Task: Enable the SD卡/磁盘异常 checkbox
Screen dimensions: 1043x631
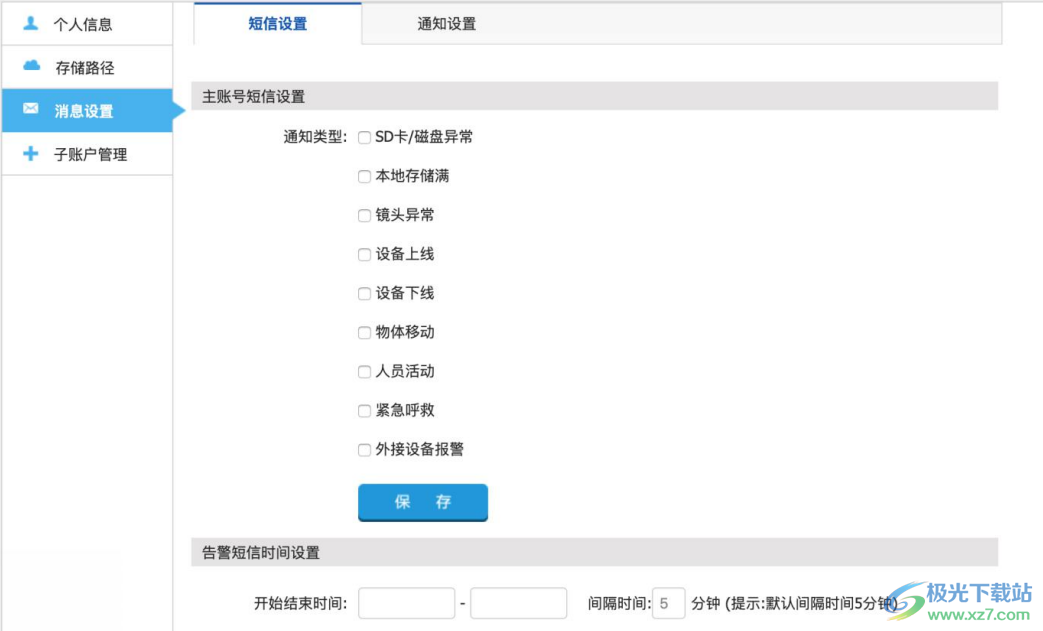Action: 365,138
